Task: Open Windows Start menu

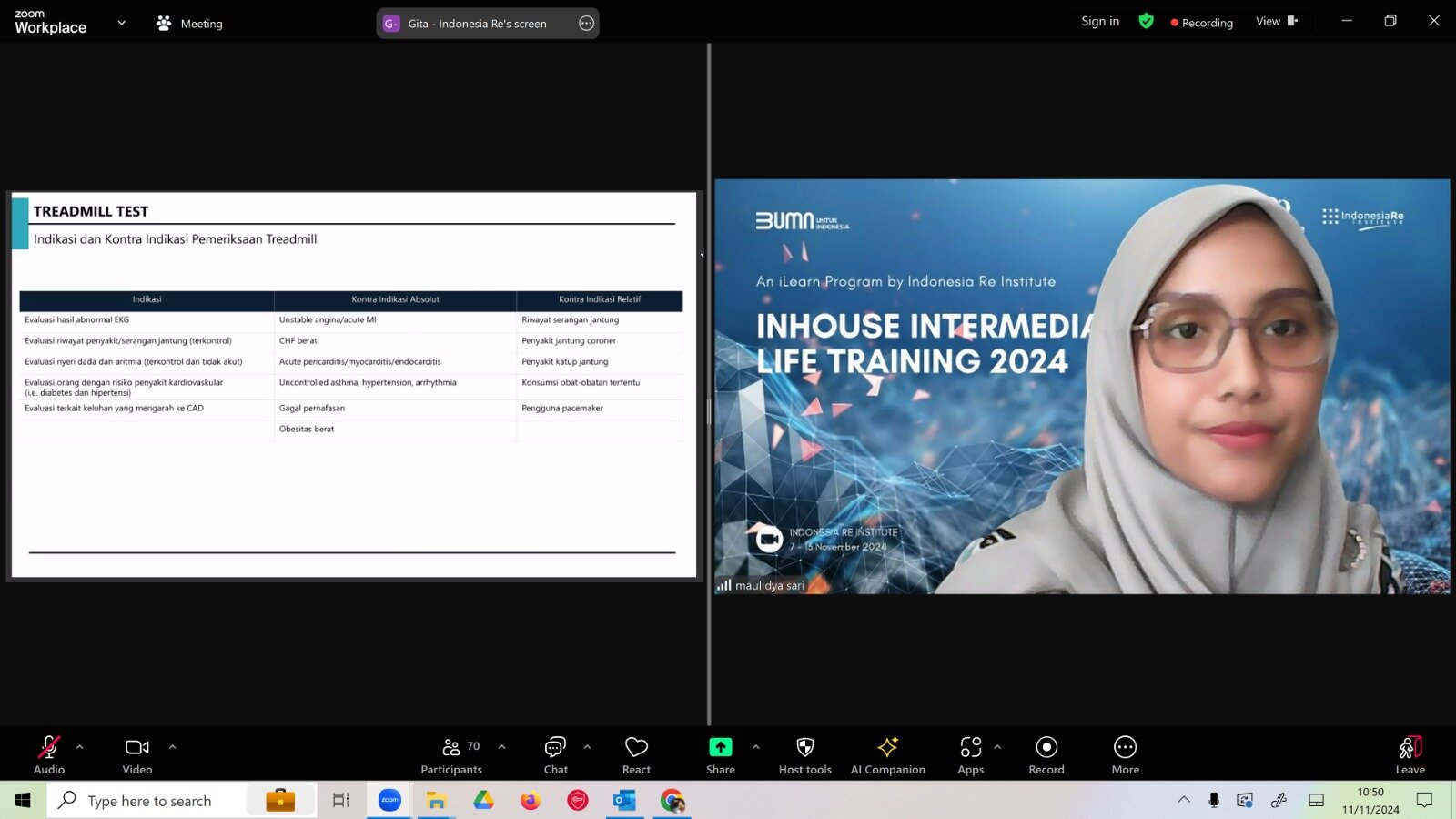Action: pyautogui.click(x=23, y=801)
